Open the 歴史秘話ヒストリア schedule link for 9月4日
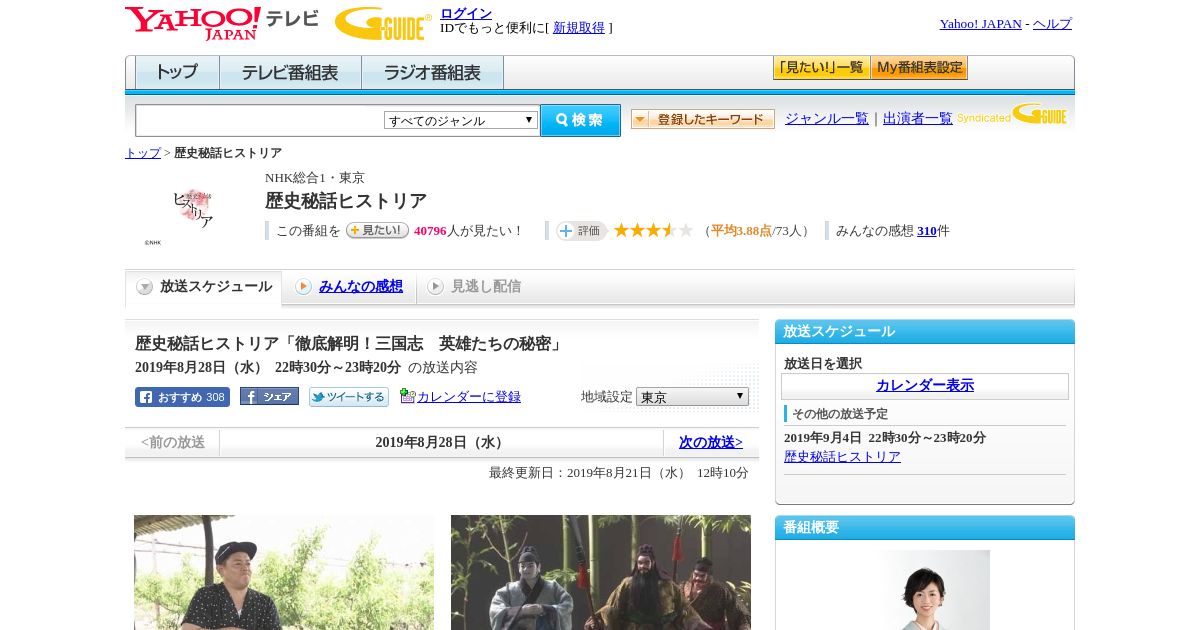 (x=842, y=457)
